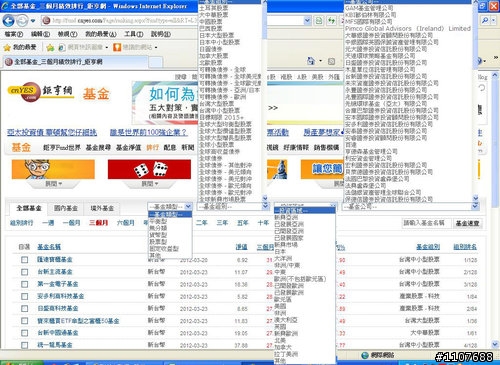
Task: Sort by the 組別排名 column header
Action: (x=465, y=247)
